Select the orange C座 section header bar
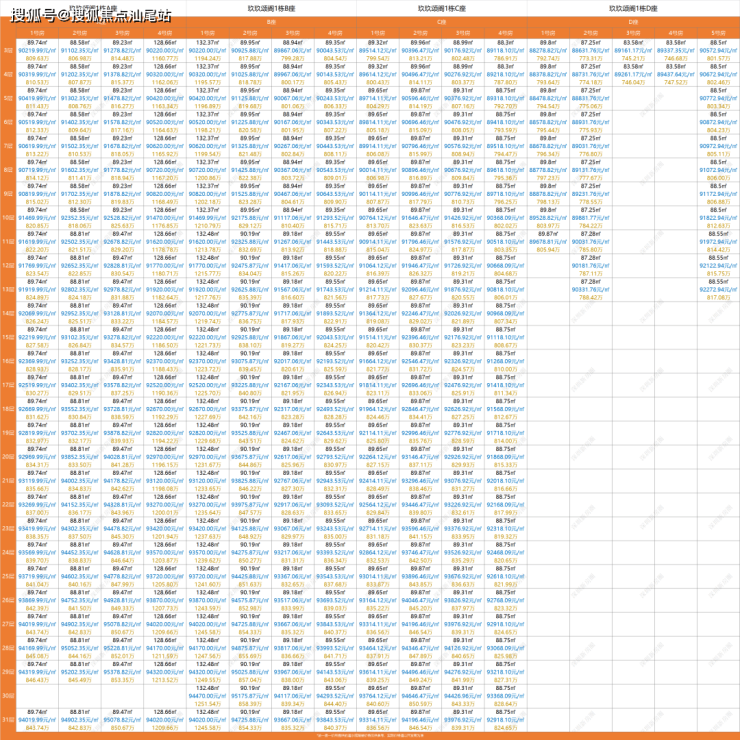 pos(441,20)
